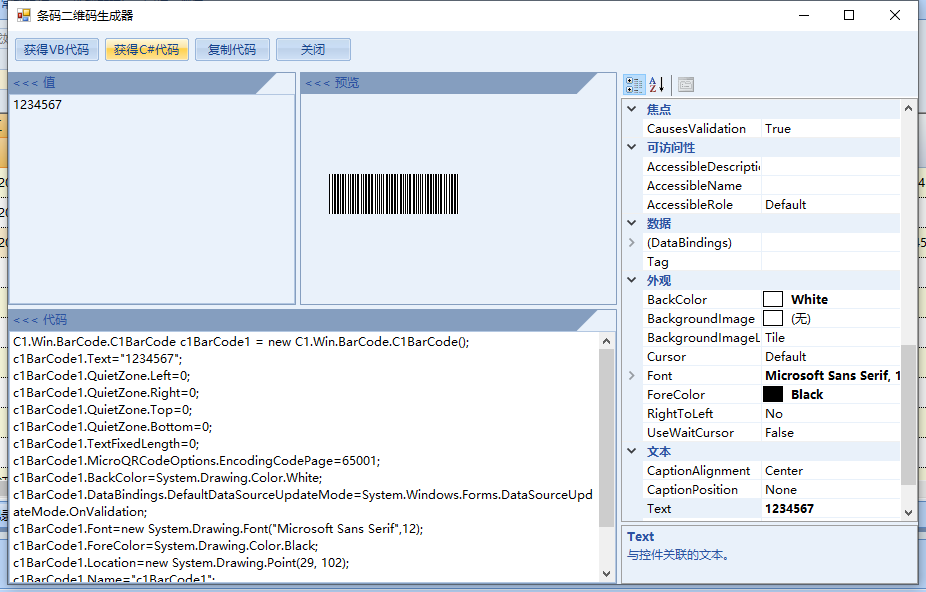
Task: Generate C# code with 获得C#代码 button
Action: pyautogui.click(x=146, y=50)
